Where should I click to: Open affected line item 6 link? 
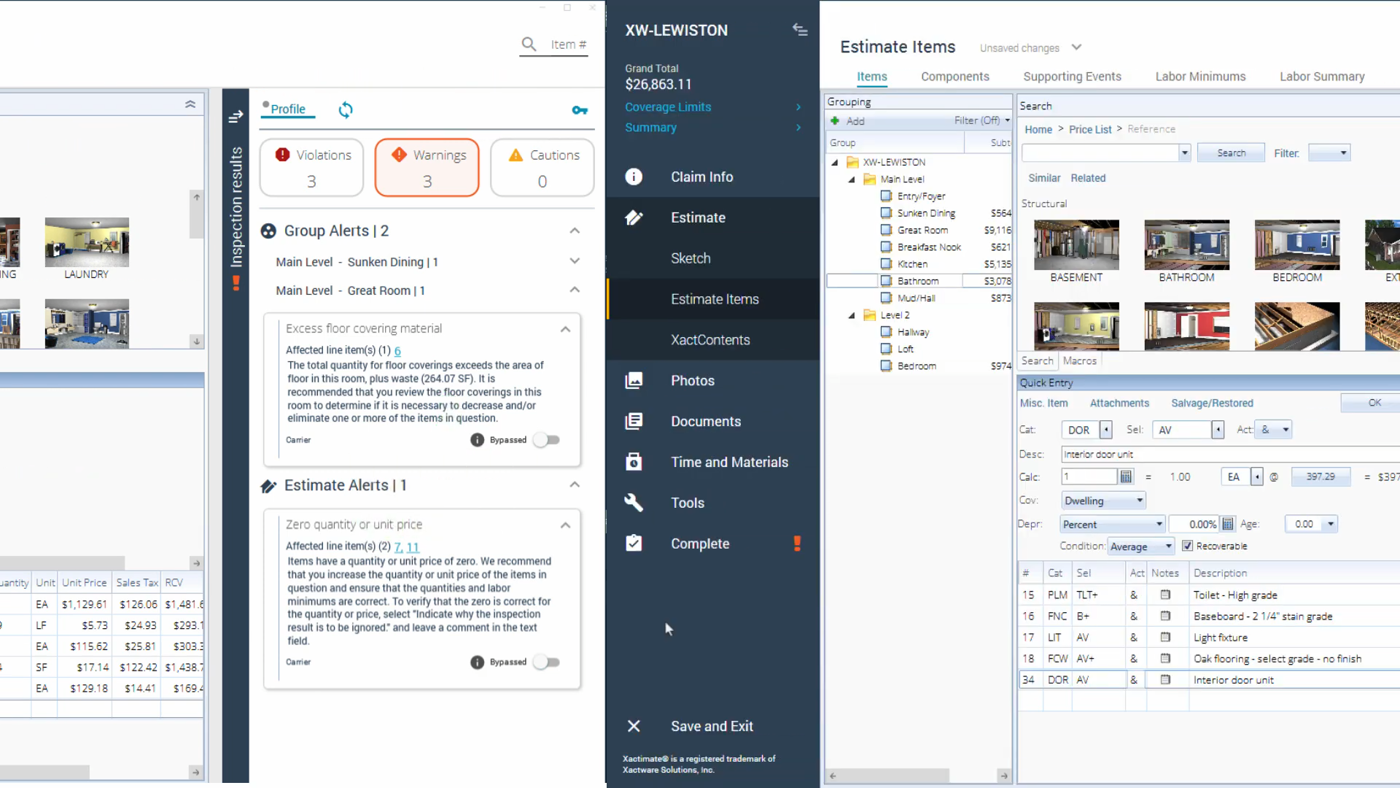pos(397,351)
